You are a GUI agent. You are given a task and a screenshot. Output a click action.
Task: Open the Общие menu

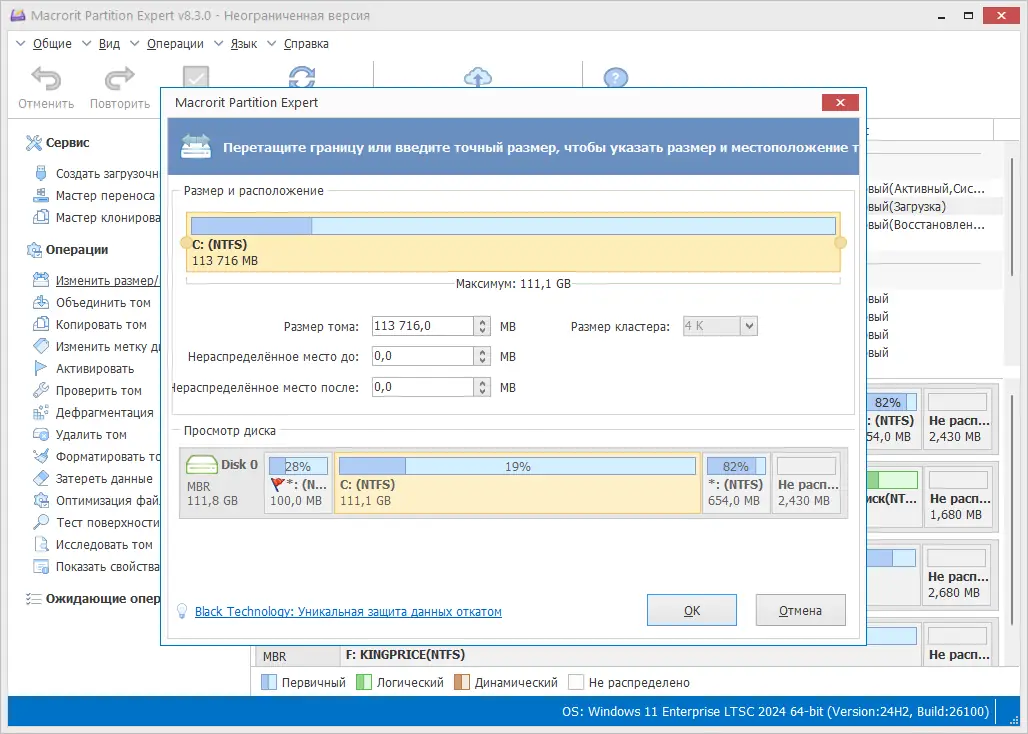pyautogui.click(x=52, y=44)
